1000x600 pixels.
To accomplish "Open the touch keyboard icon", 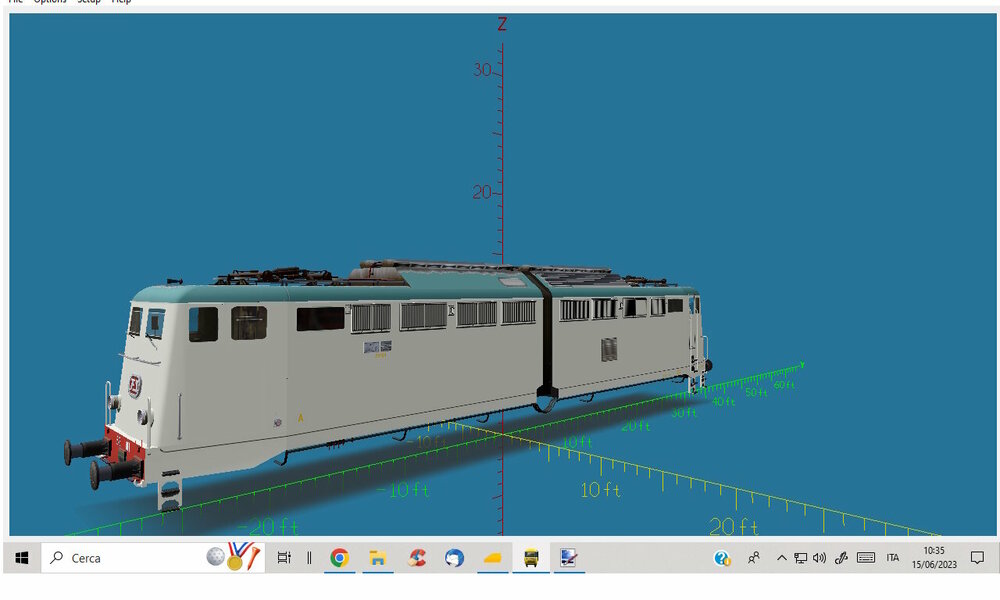I will click(x=865, y=558).
